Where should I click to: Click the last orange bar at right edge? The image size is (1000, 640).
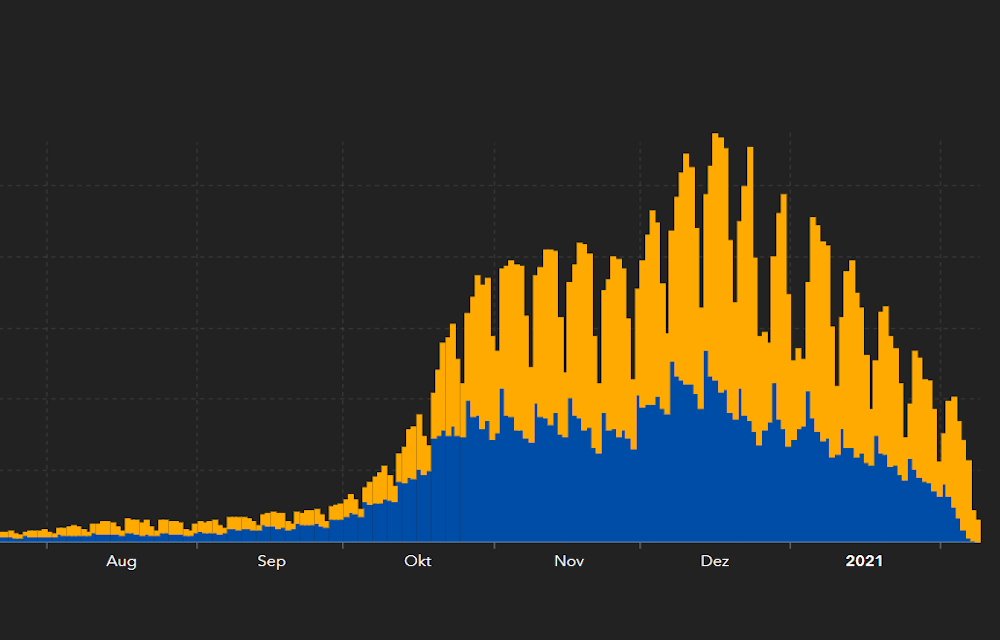(977, 530)
